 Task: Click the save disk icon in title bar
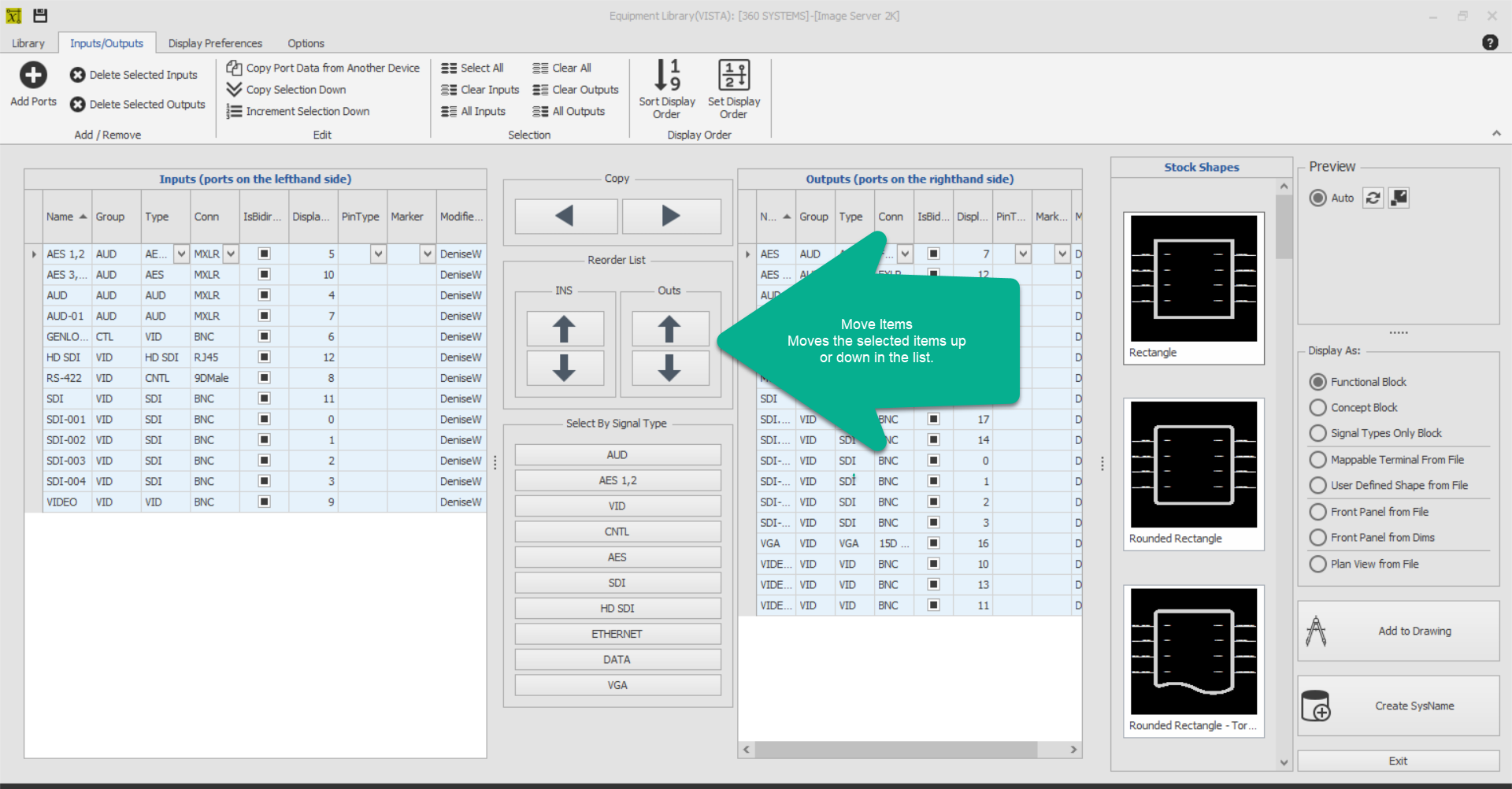click(x=40, y=15)
